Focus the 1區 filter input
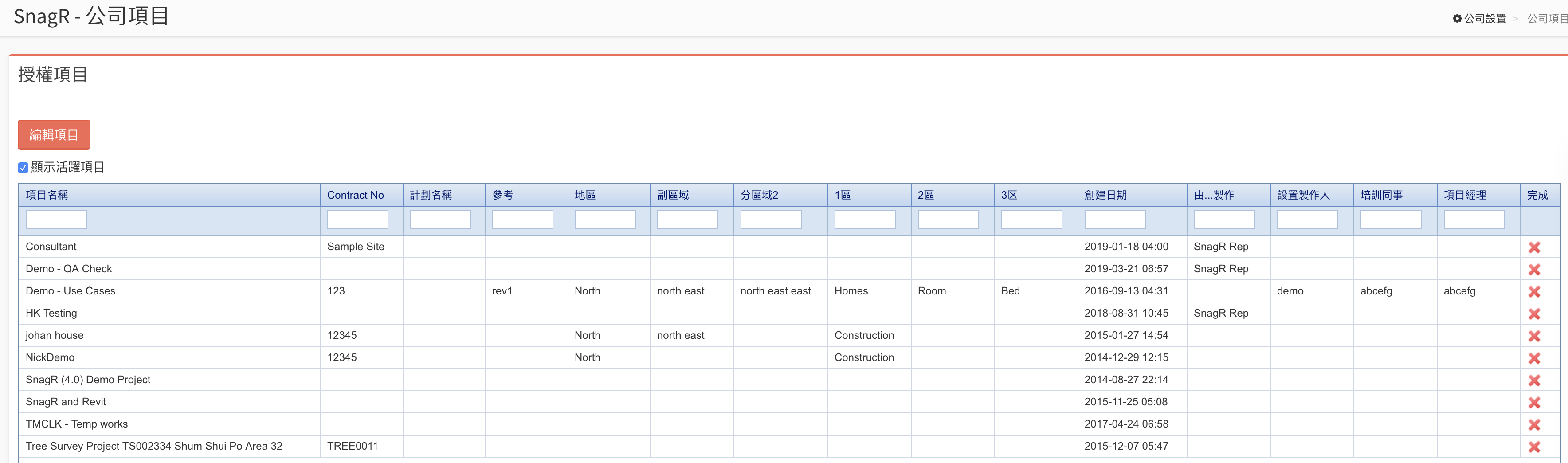Image resolution: width=1568 pixels, height=463 pixels. (x=865, y=220)
